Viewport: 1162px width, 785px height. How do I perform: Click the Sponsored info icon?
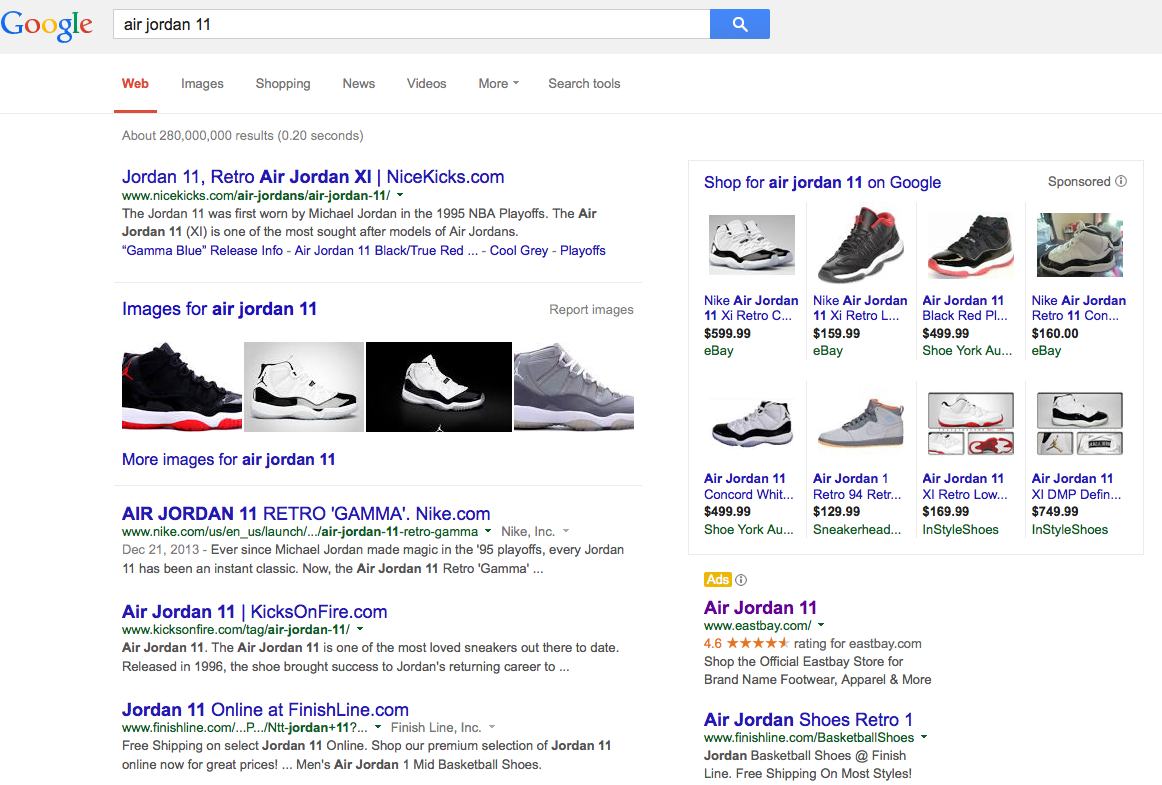(x=1121, y=181)
